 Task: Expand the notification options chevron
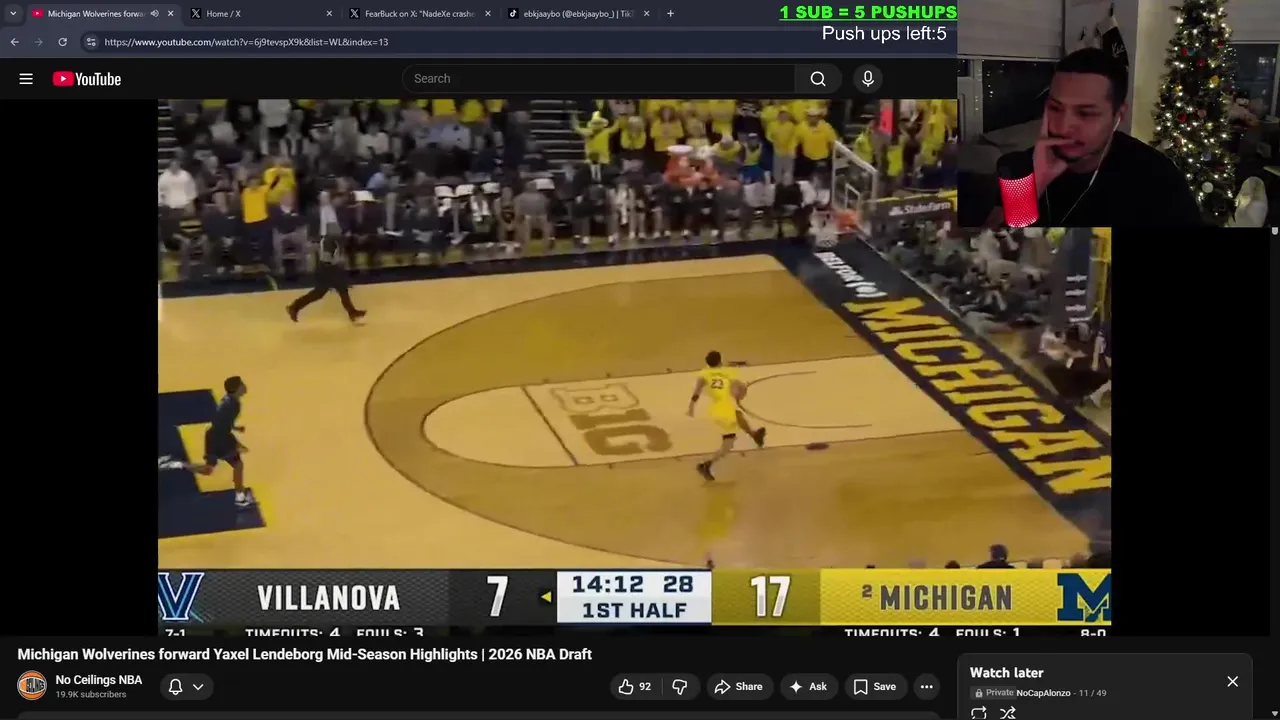(x=198, y=686)
